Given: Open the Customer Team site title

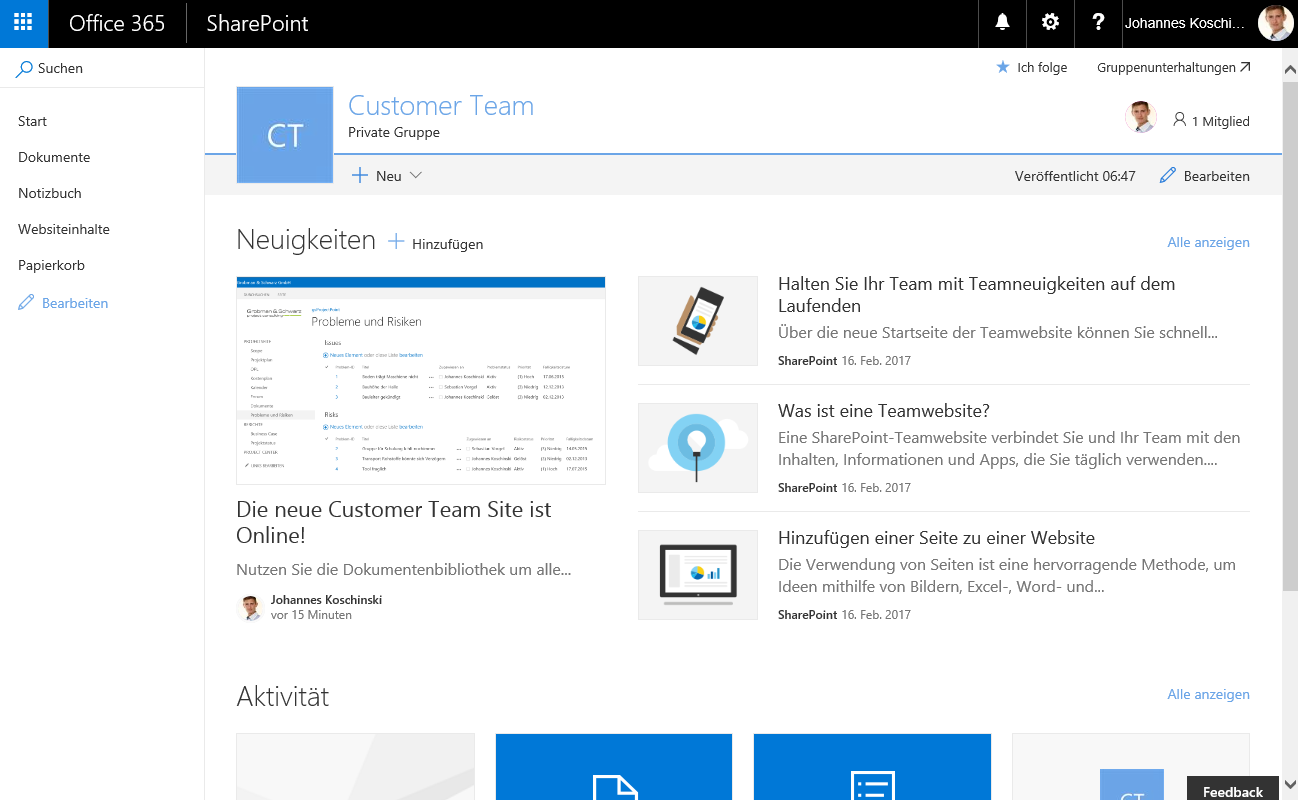Looking at the screenshot, I should [x=441, y=106].
